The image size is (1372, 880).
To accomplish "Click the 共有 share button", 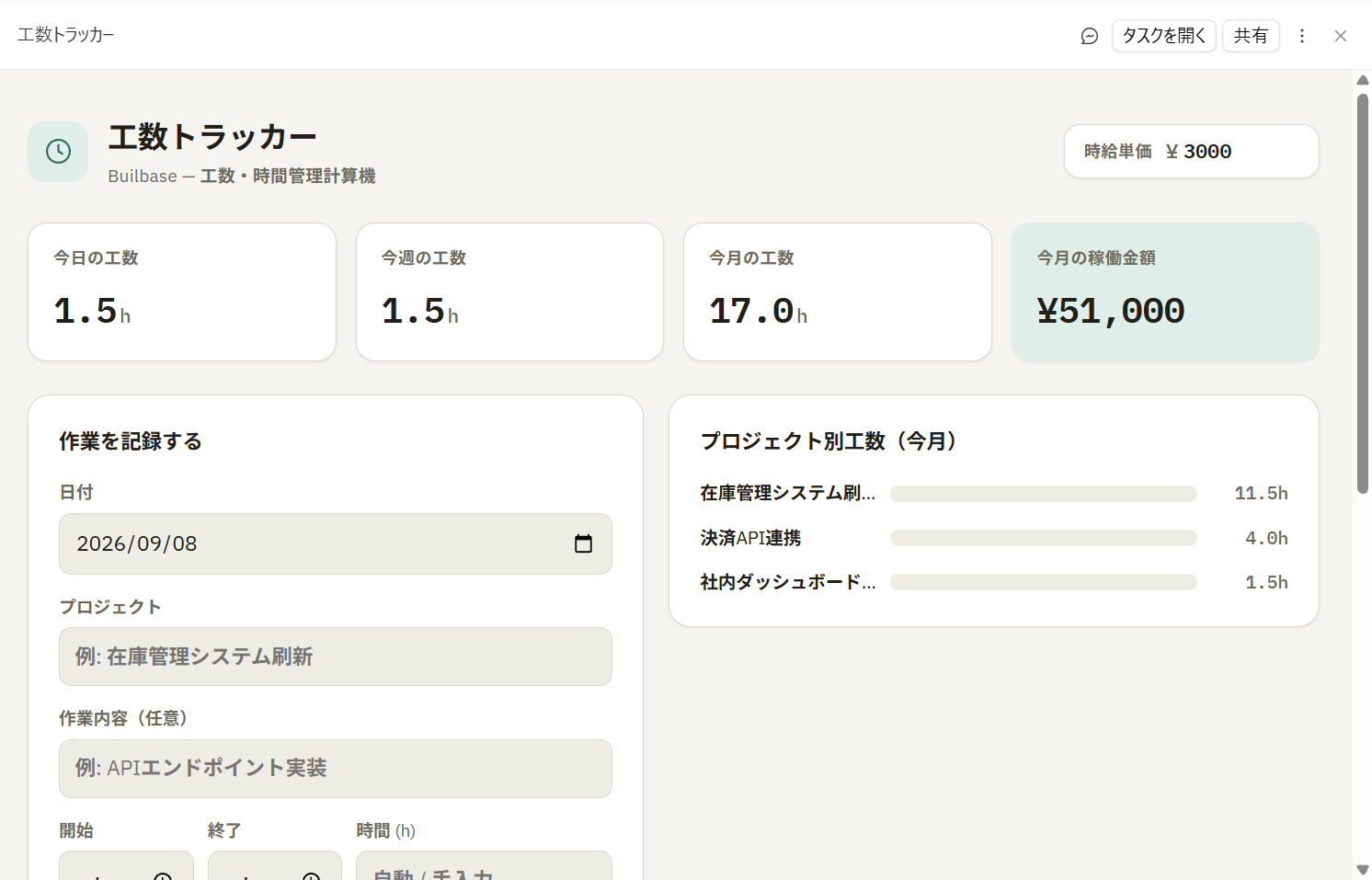I will click(x=1251, y=36).
